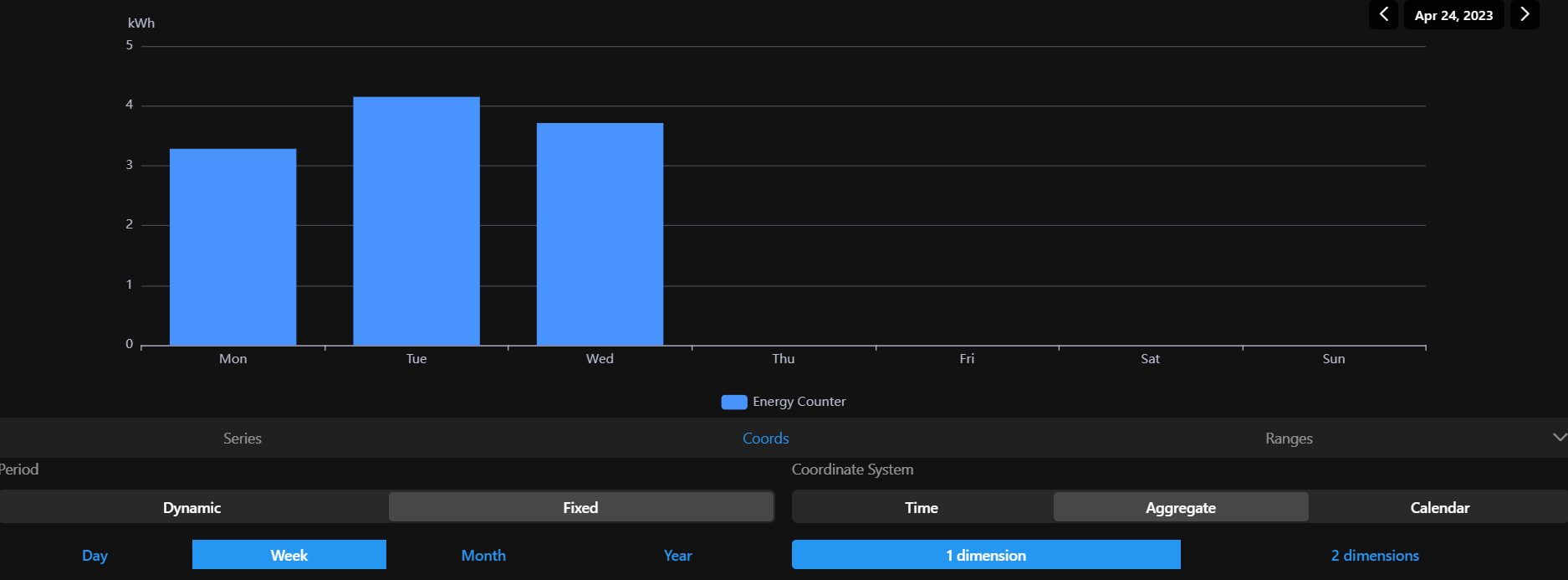
Task: Collapse the settings panel with the chevron
Action: pos(1559,438)
